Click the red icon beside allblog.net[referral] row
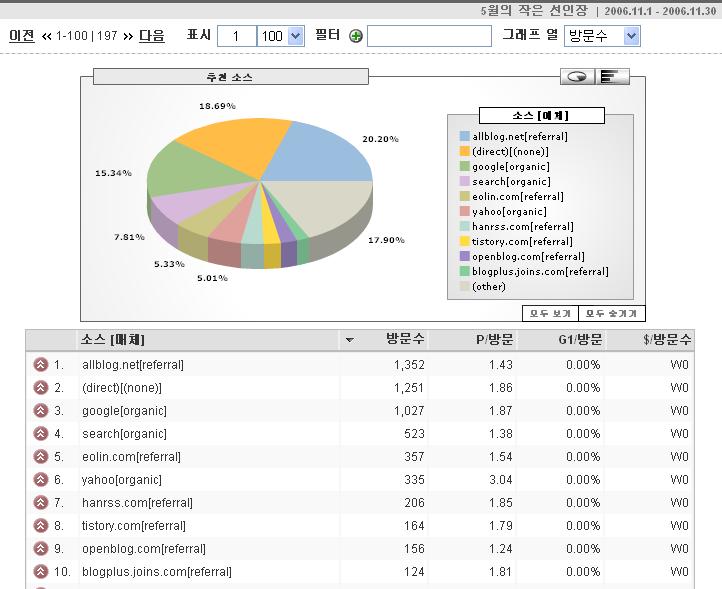 [41, 365]
